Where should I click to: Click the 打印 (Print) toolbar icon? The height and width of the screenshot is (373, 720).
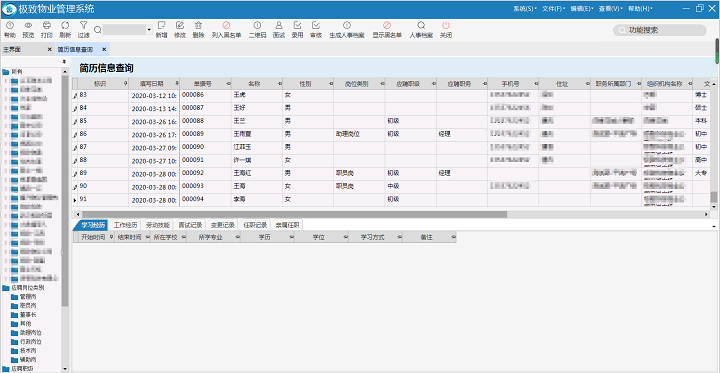point(46,26)
